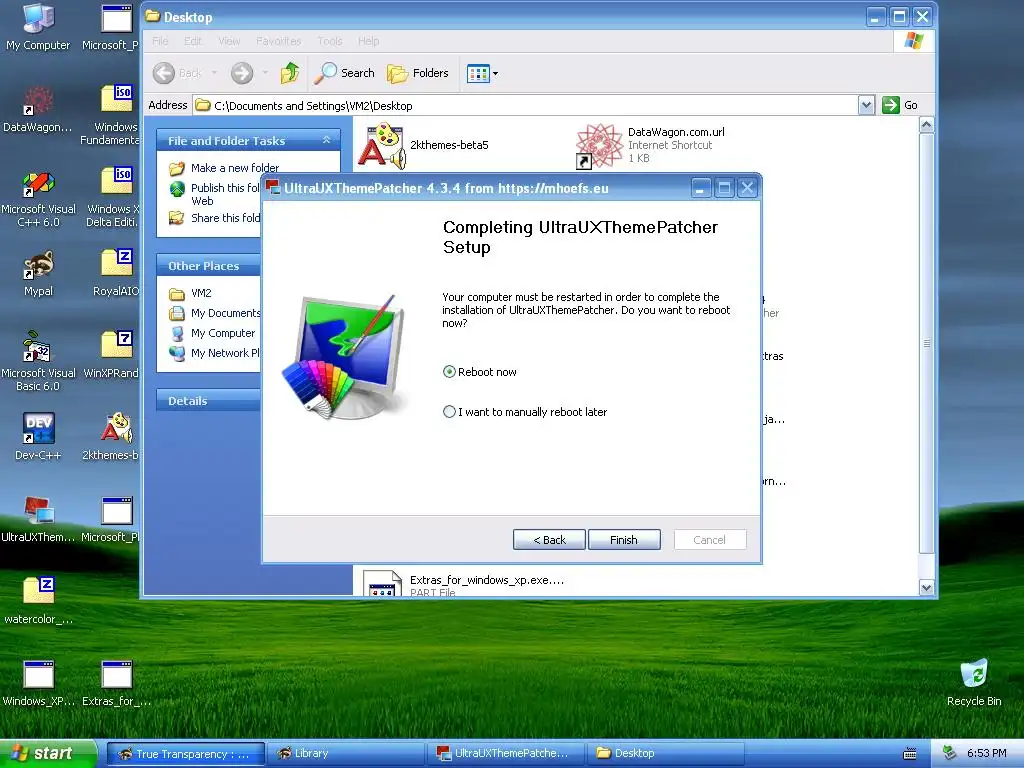The height and width of the screenshot is (768, 1024).
Task: Open Microsoft Visual Basic 6.0 shortcut
Action: (x=38, y=361)
